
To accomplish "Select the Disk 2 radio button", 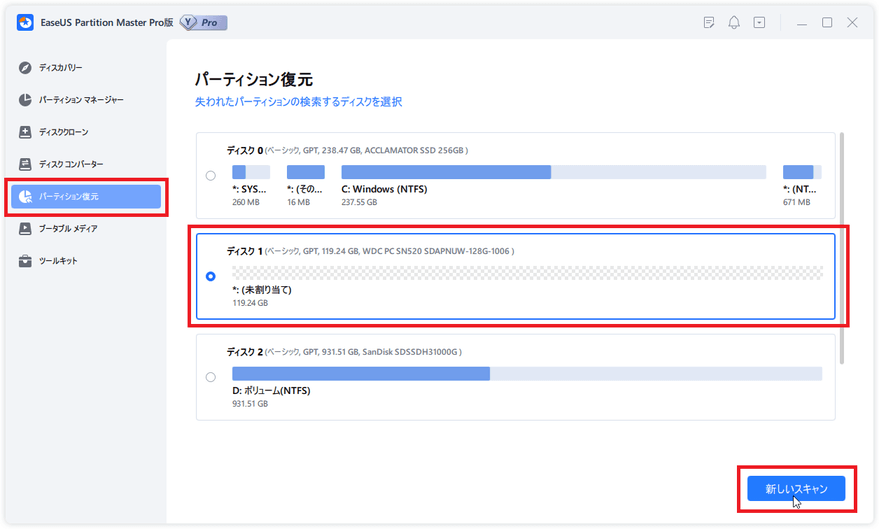I will 210,377.
